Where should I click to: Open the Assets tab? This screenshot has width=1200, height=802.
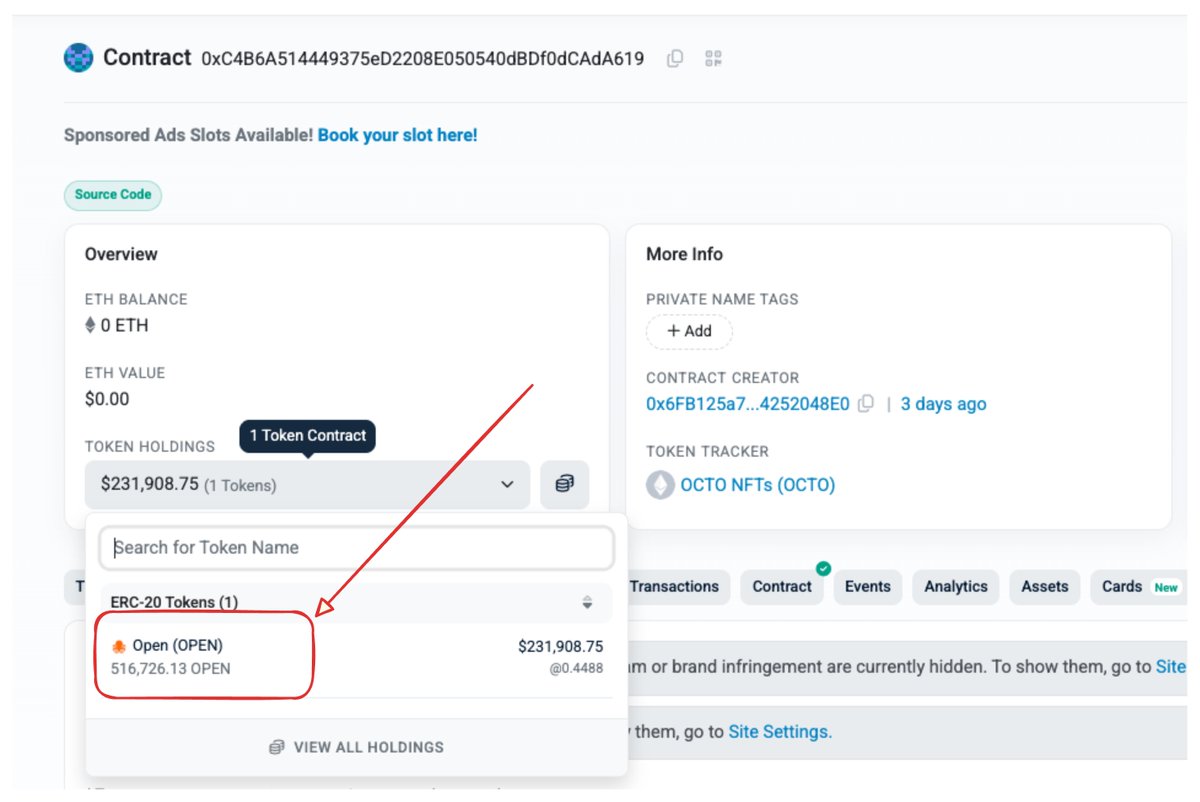pos(1044,587)
